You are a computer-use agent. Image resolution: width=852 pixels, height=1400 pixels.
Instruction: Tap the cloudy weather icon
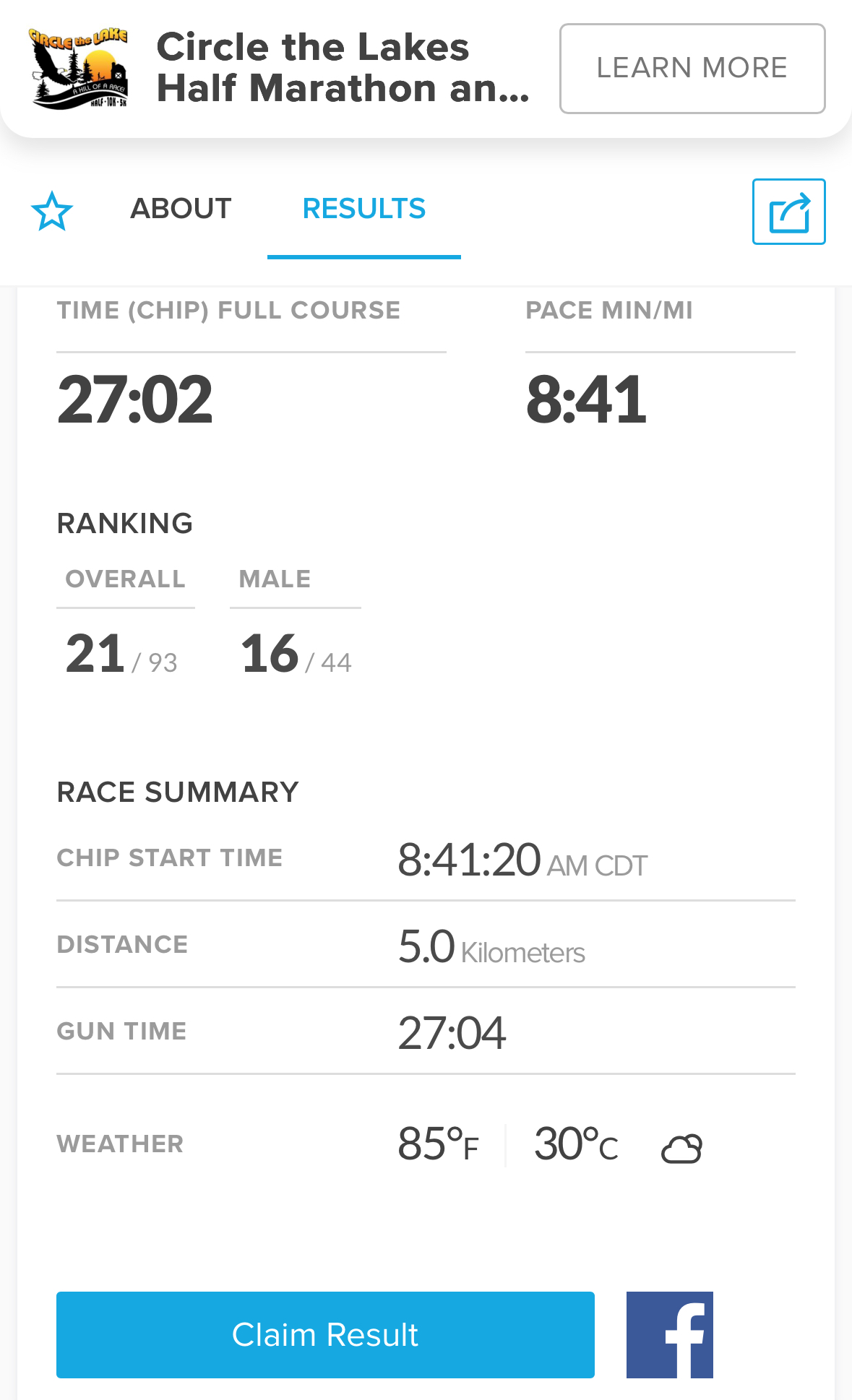(681, 1147)
